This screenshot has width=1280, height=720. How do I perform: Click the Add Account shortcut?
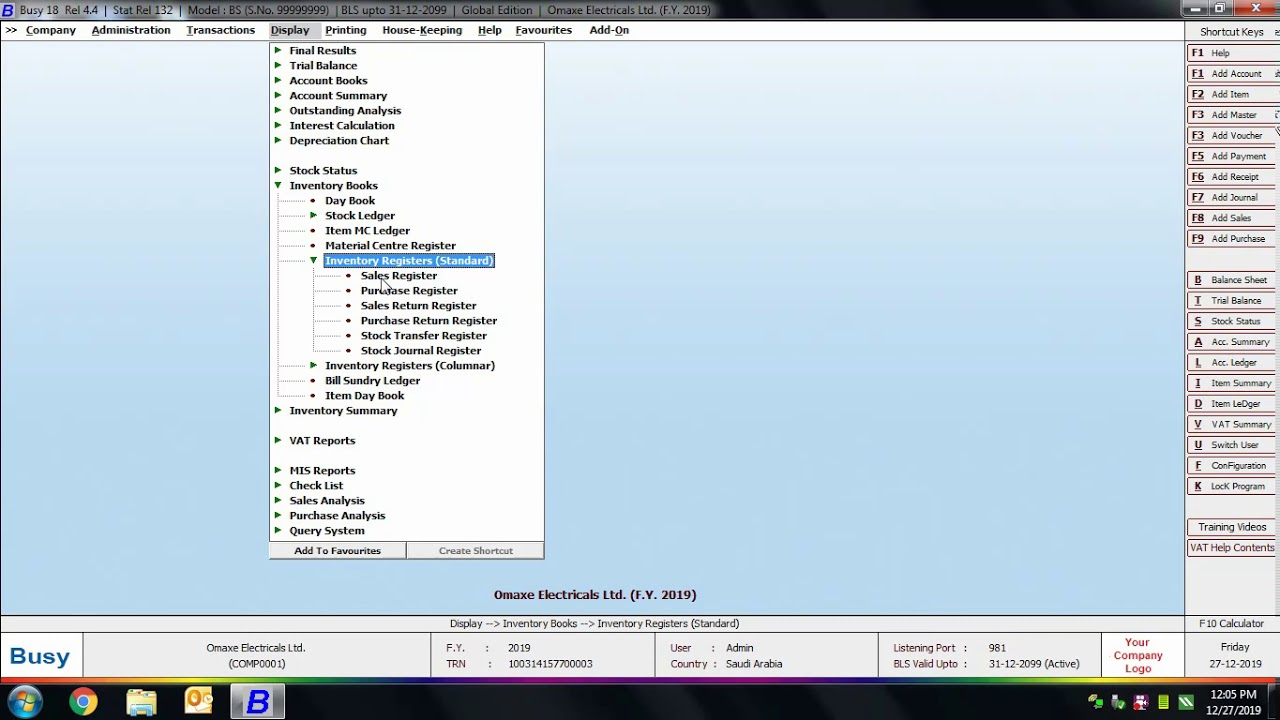[1232, 74]
